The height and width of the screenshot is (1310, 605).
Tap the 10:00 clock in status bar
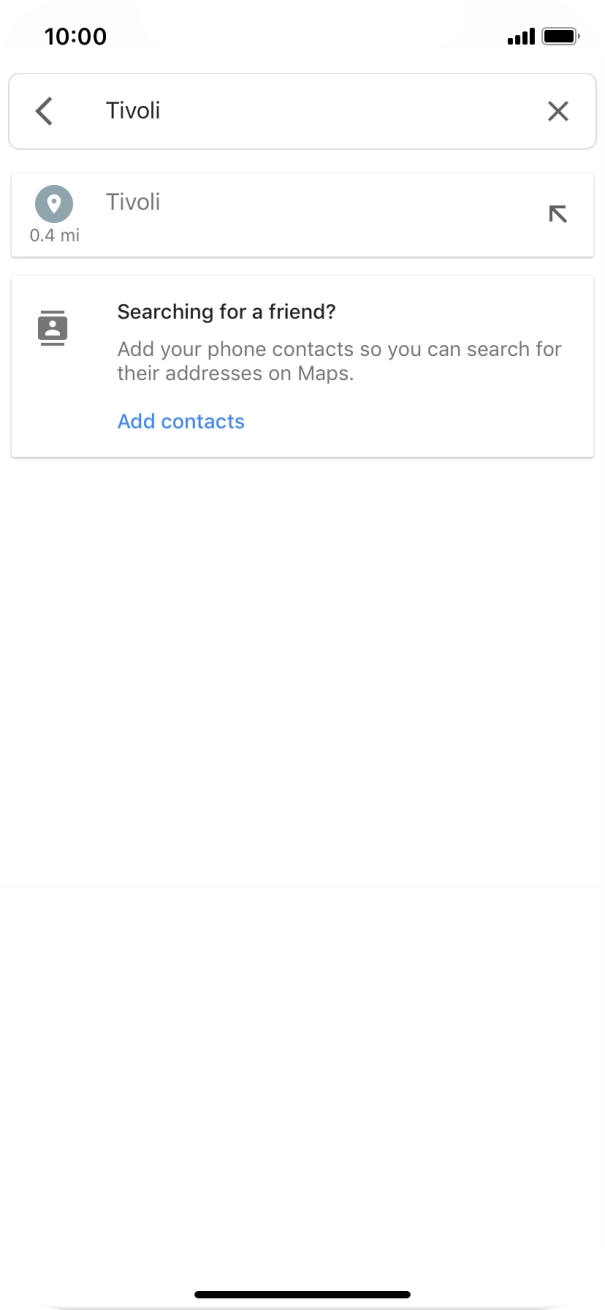coord(75,37)
